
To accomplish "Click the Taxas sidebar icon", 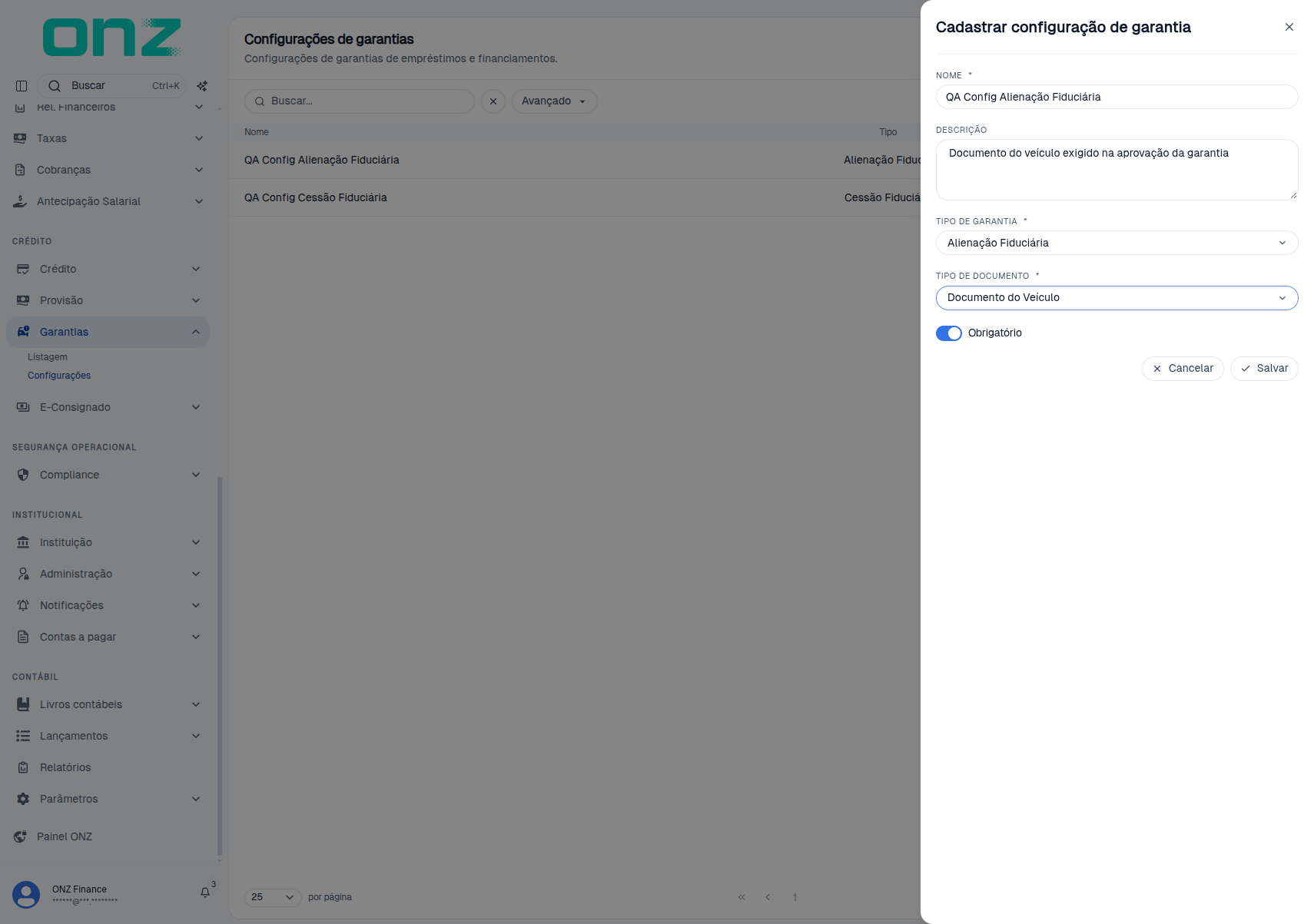I will (20, 138).
